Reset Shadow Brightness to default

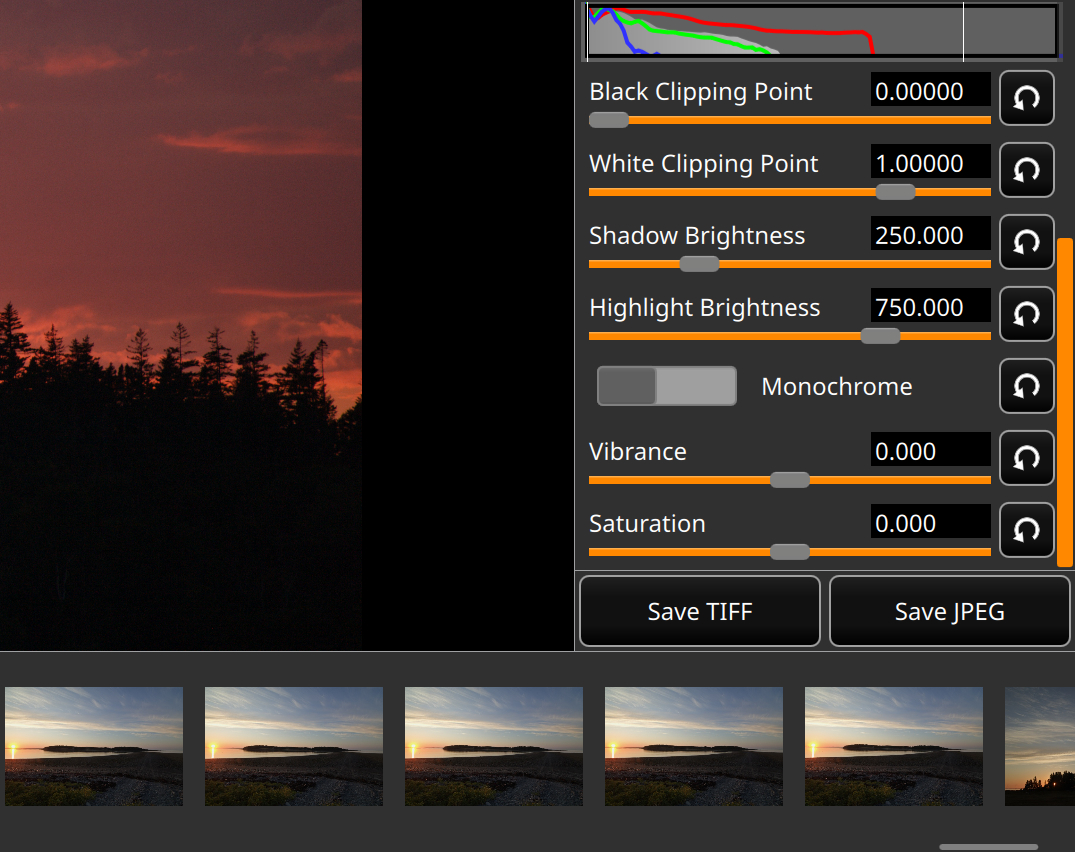[1026, 242]
